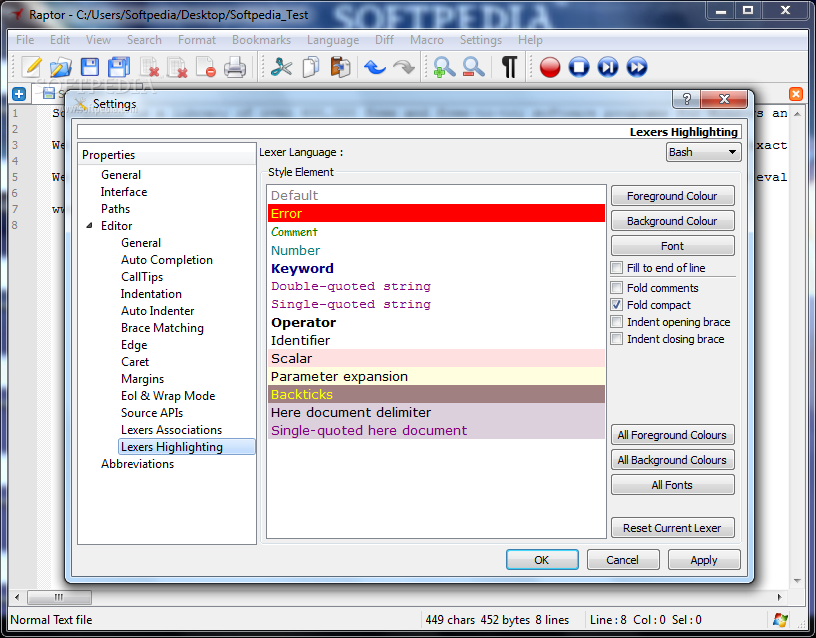
Task: Click the All Foreground Colours button
Action: point(672,435)
